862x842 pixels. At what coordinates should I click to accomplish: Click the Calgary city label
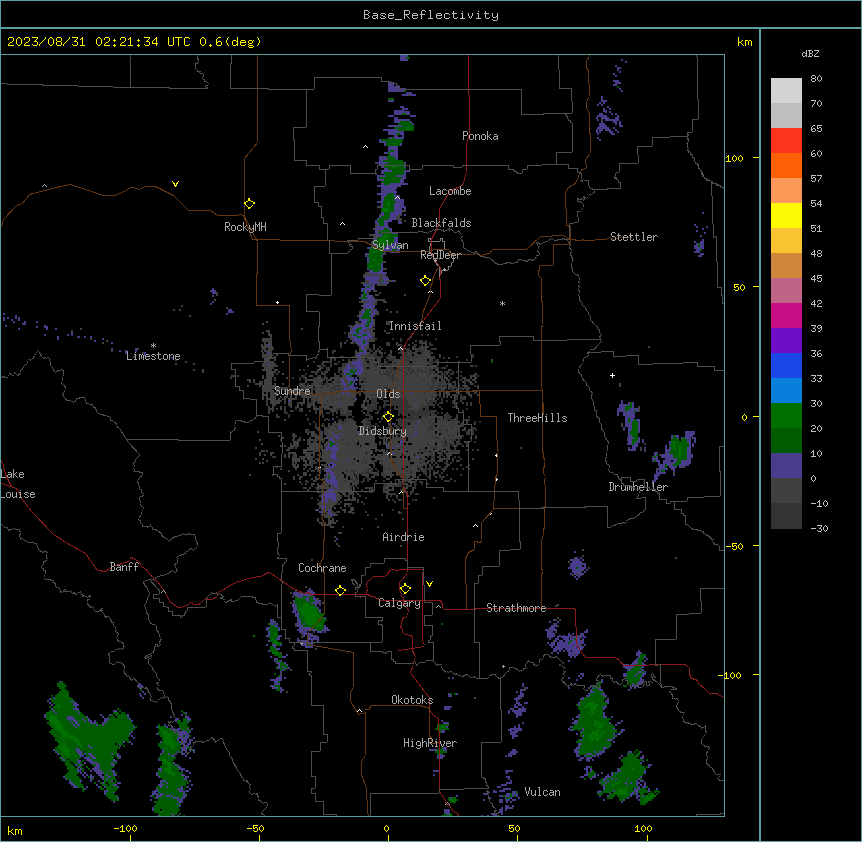400,603
